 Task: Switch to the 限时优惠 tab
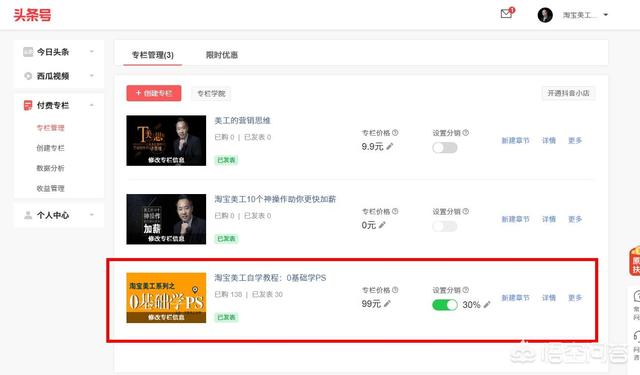(x=222, y=55)
